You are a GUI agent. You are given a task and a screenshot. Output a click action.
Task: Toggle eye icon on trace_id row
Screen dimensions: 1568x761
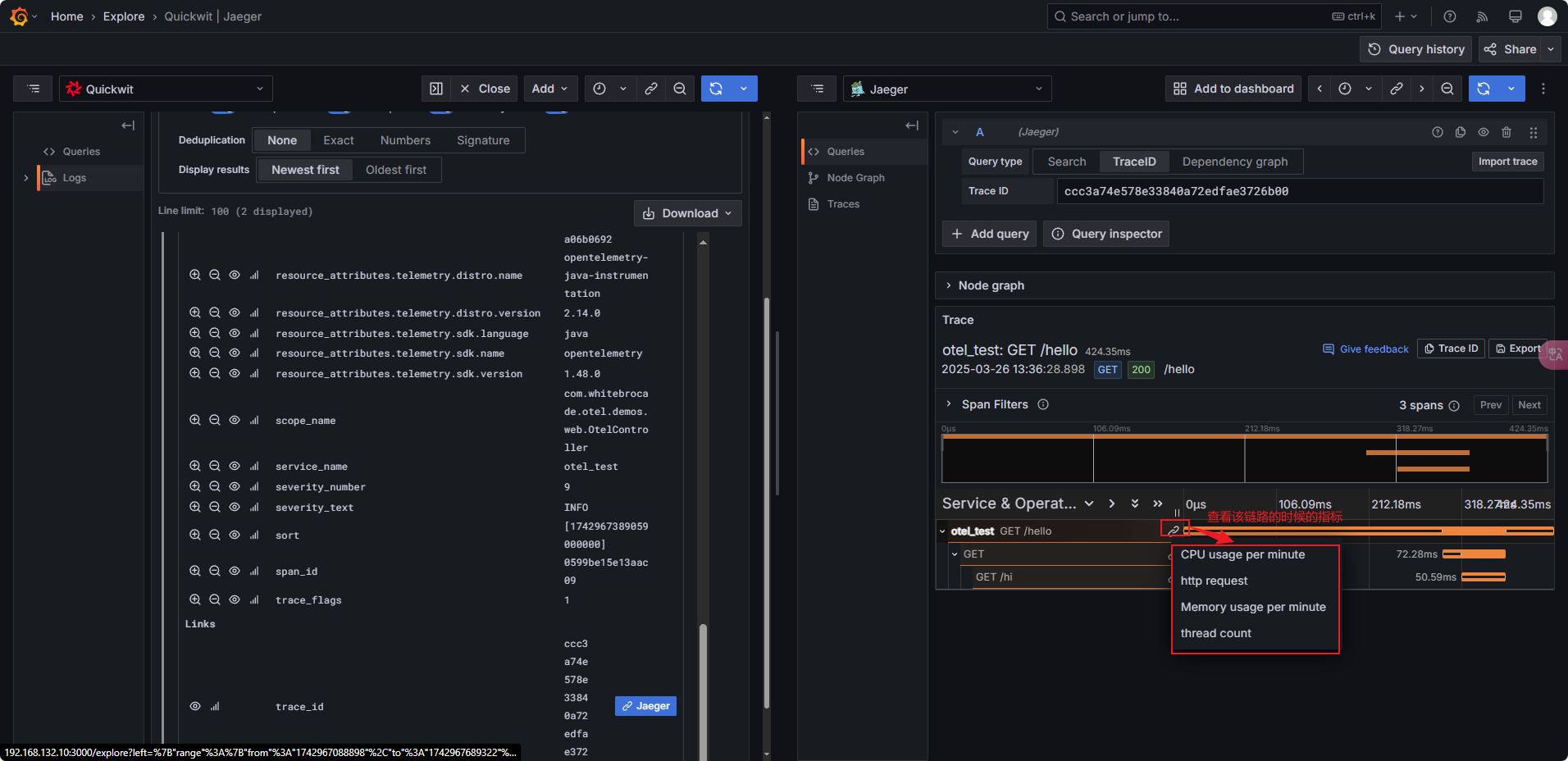195,706
